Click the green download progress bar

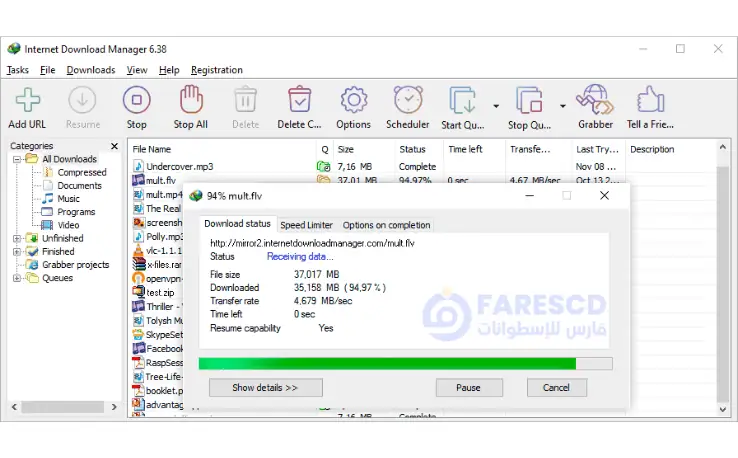387,363
